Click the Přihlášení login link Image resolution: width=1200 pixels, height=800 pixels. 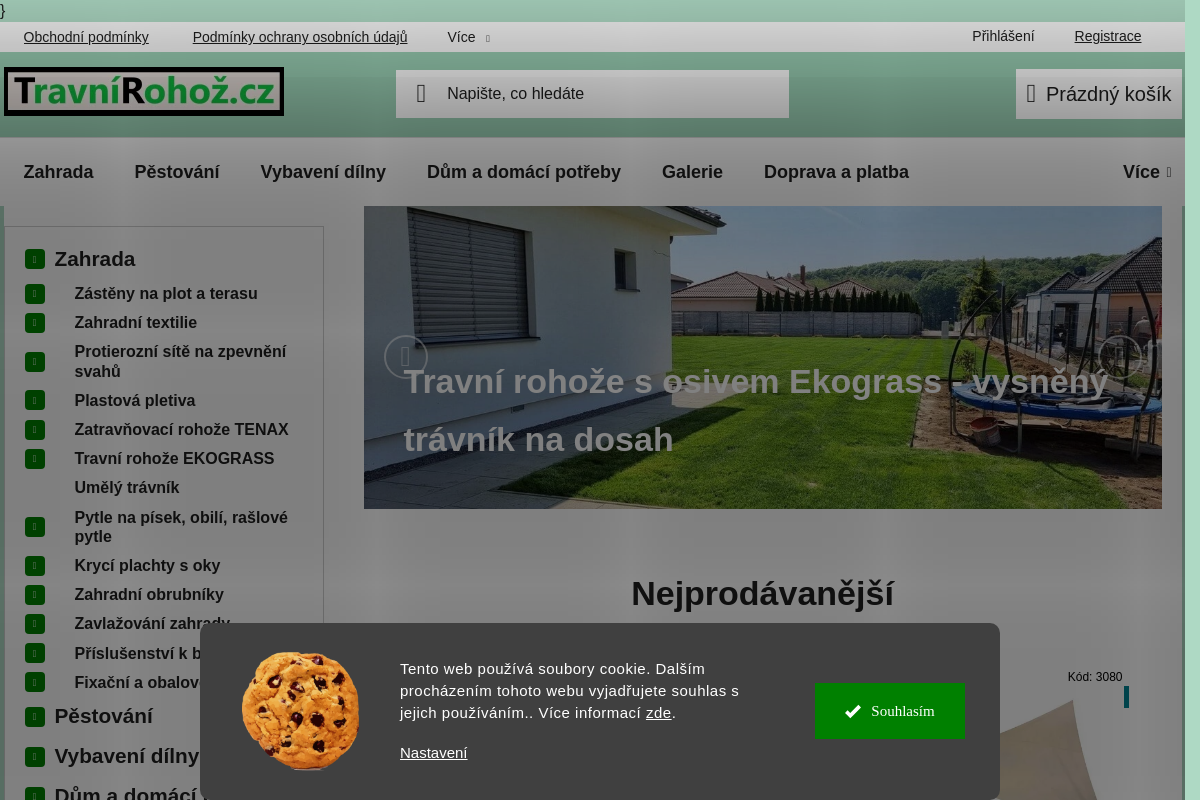1003,36
